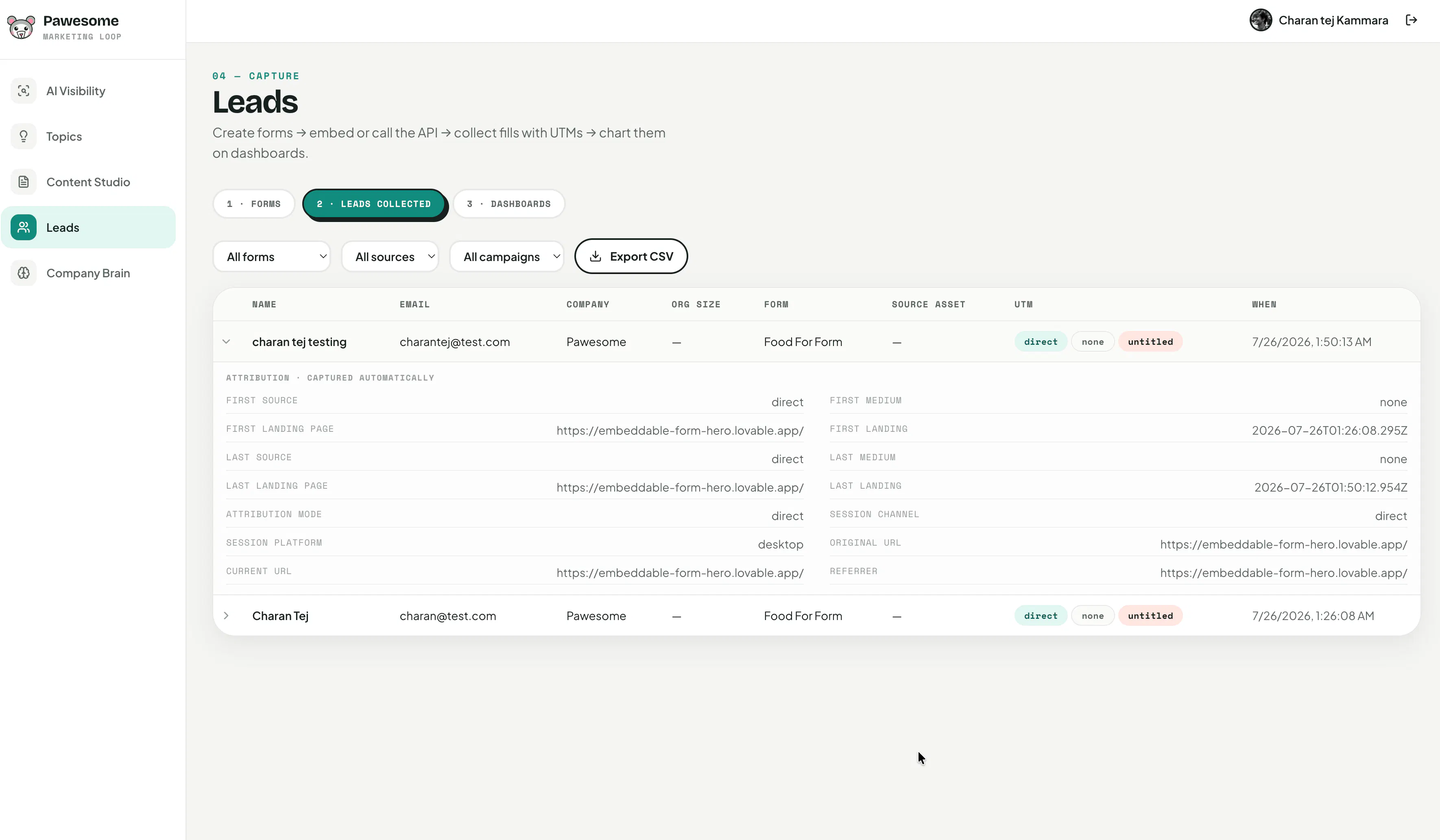This screenshot has width=1440, height=840.
Task: Open the All sources dropdown
Action: (390, 257)
